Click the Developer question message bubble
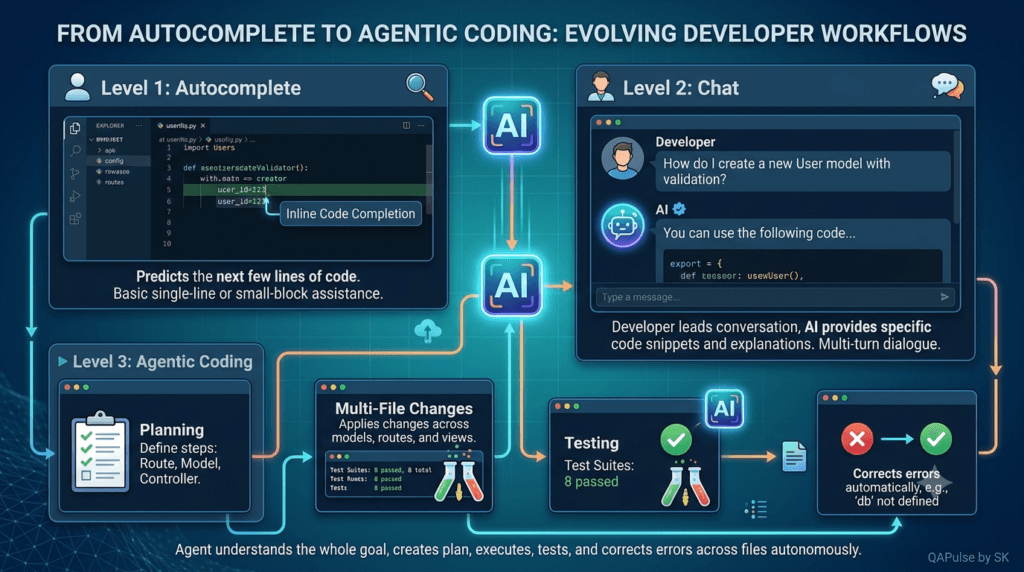This screenshot has height=572, width=1024. (x=803, y=171)
